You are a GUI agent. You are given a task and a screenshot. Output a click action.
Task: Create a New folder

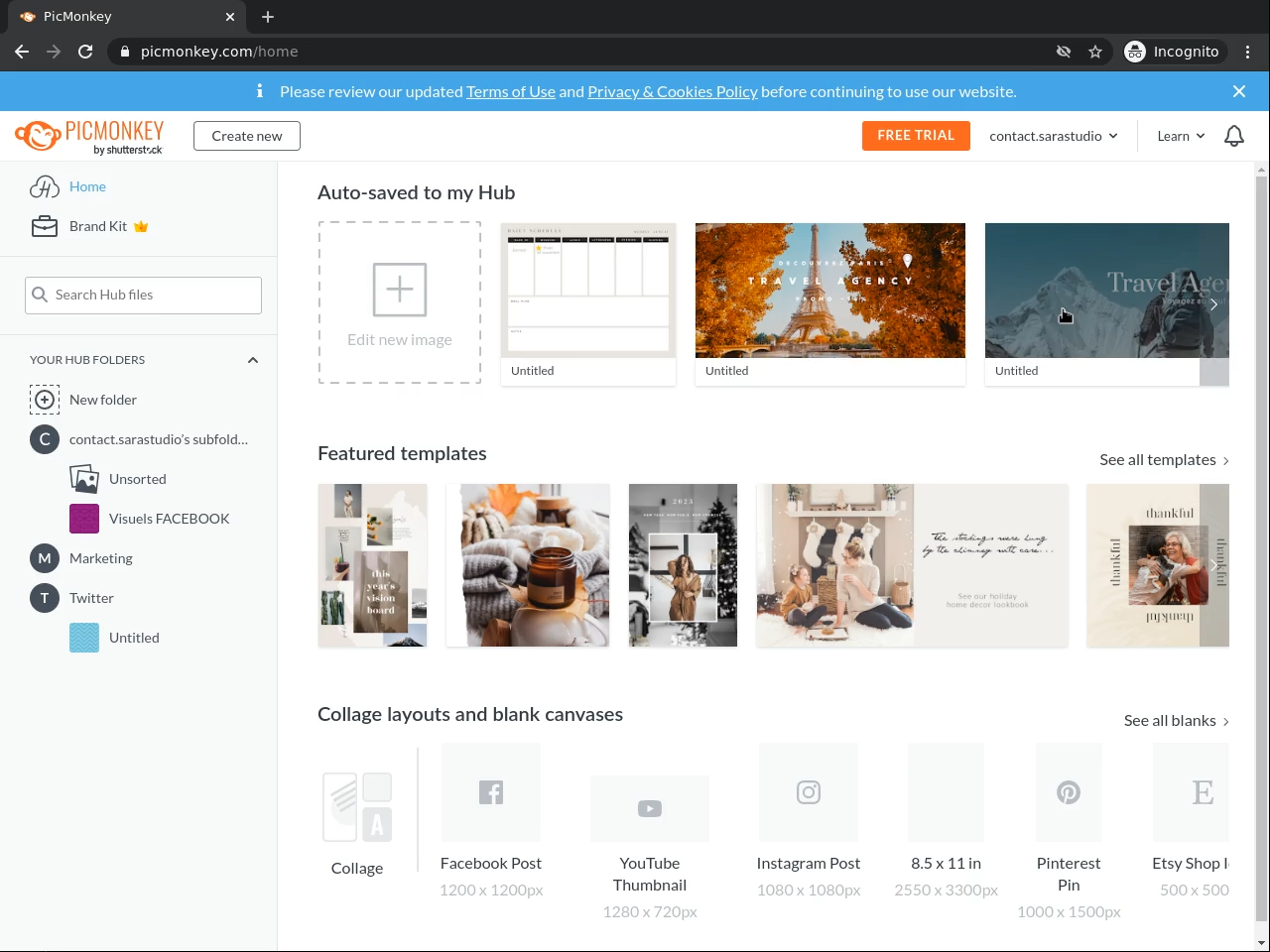pyautogui.click(x=103, y=400)
